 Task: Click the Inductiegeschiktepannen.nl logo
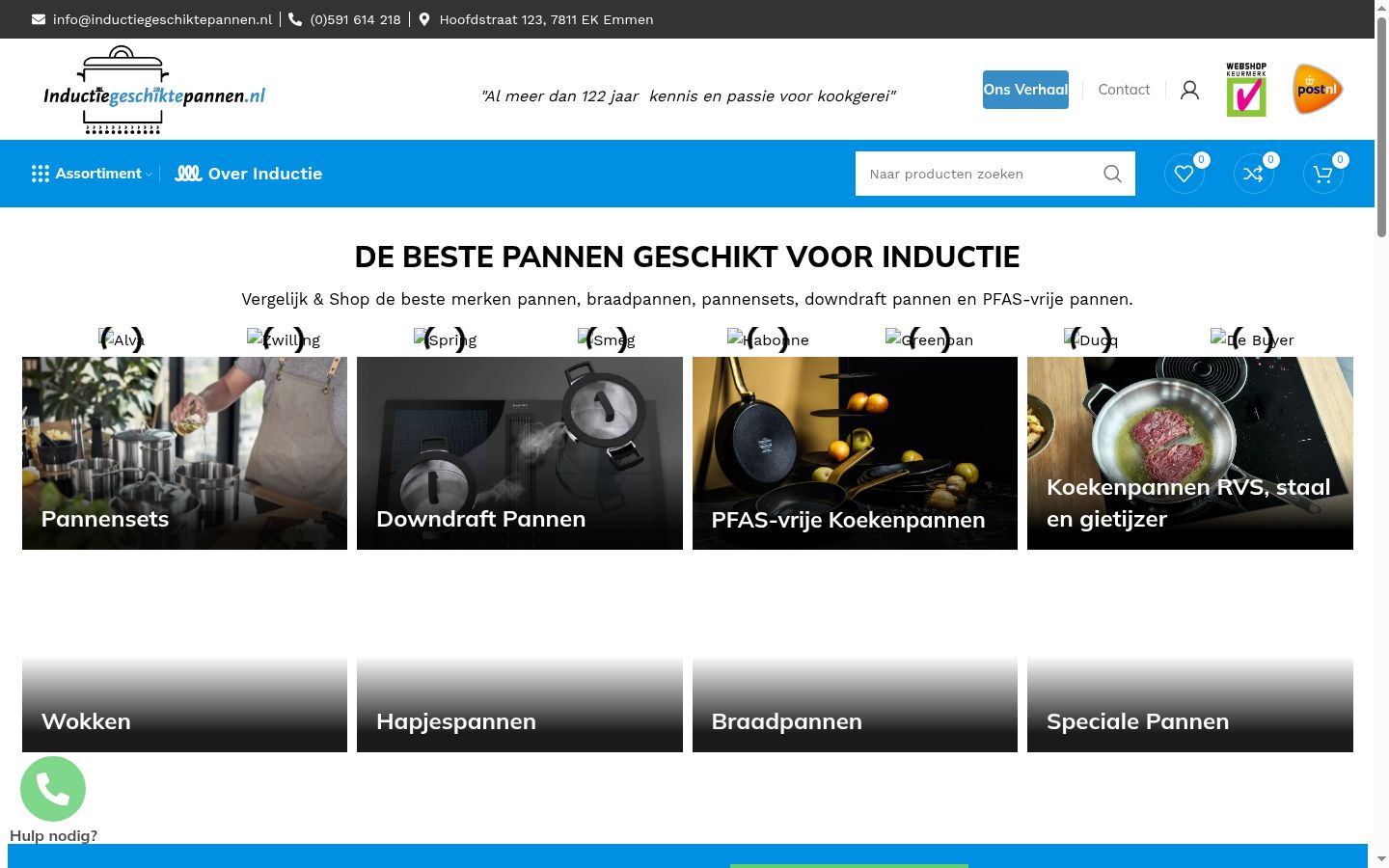pos(154,90)
